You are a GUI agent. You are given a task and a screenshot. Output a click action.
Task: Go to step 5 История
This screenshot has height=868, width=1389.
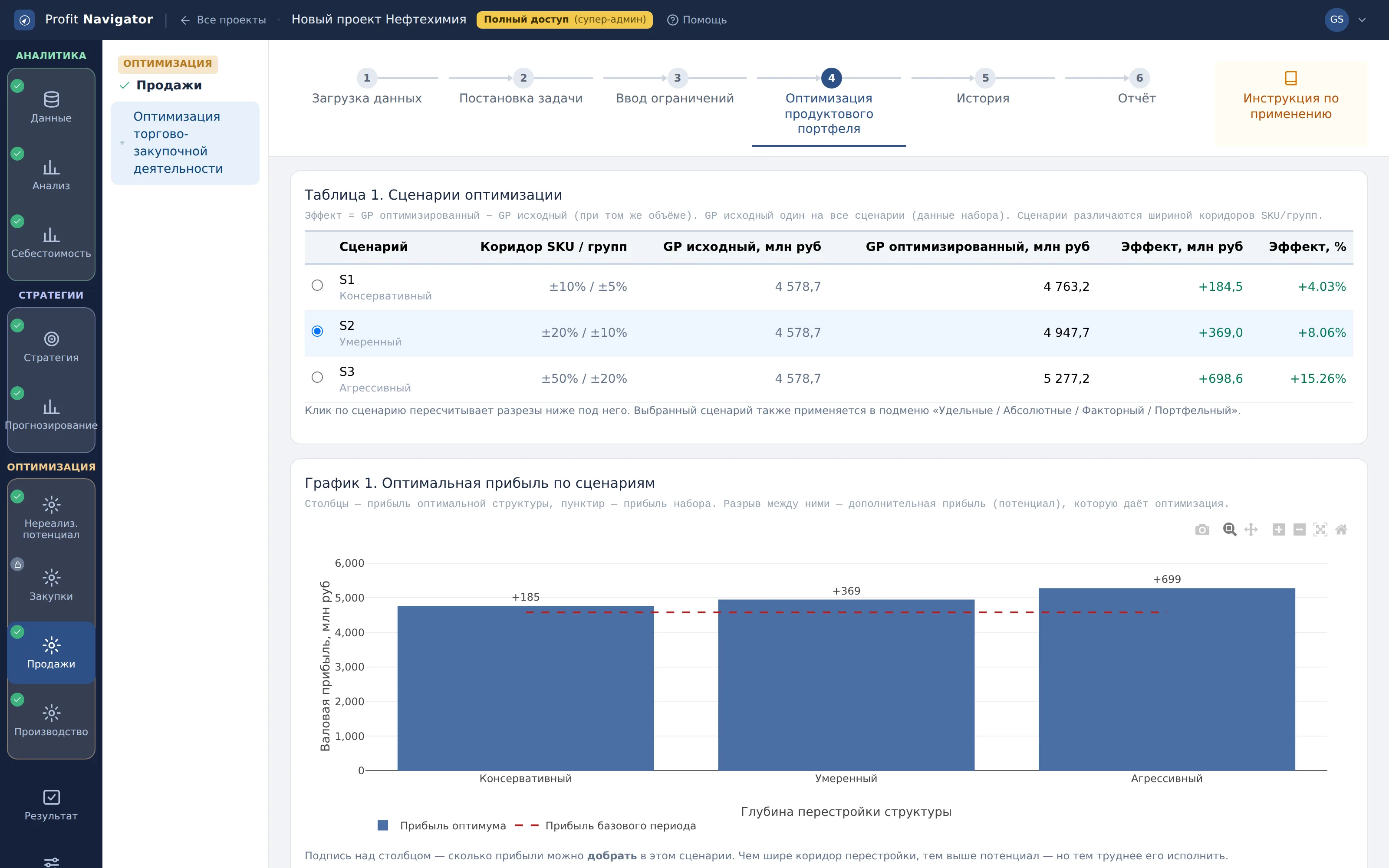[983, 88]
